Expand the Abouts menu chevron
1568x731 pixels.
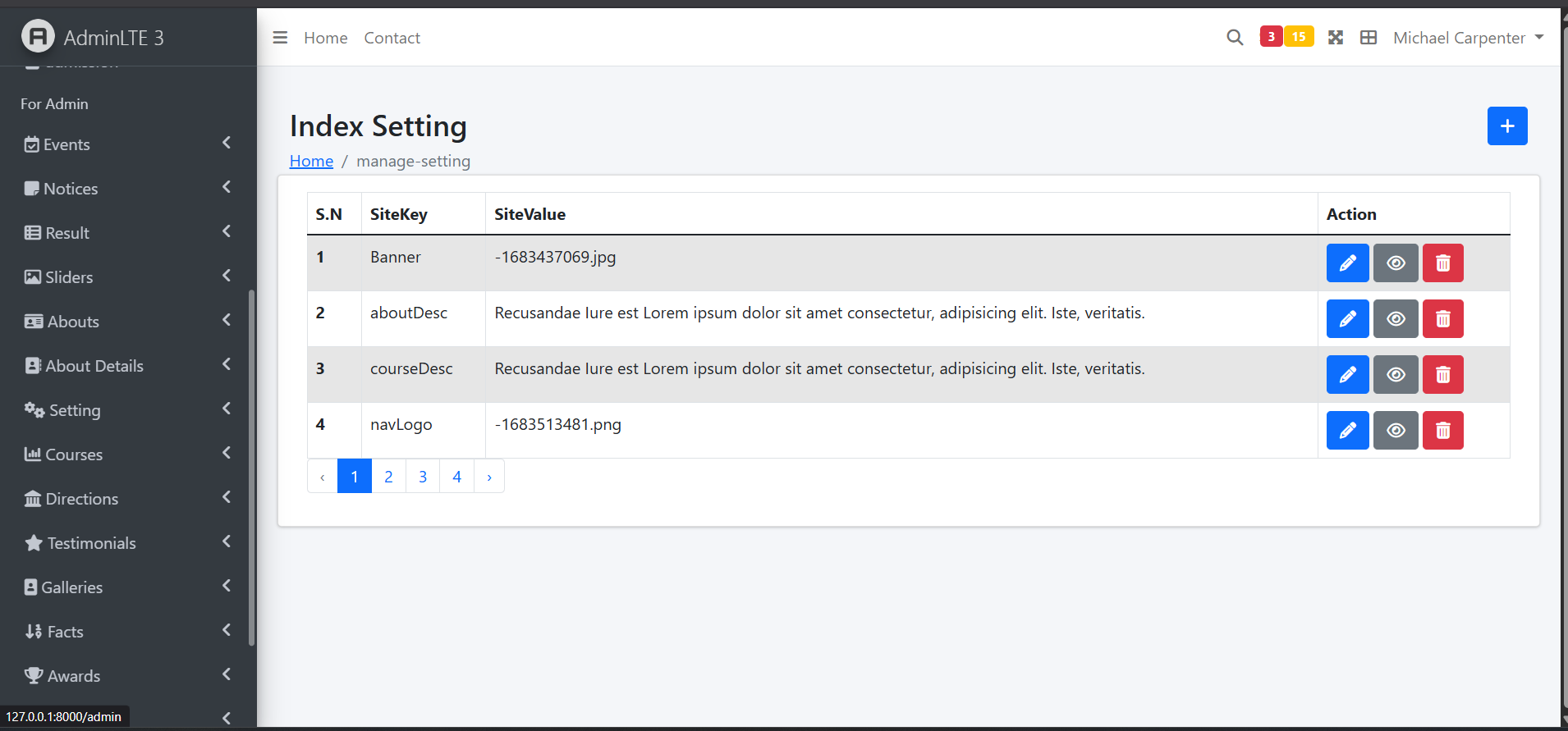click(x=227, y=320)
